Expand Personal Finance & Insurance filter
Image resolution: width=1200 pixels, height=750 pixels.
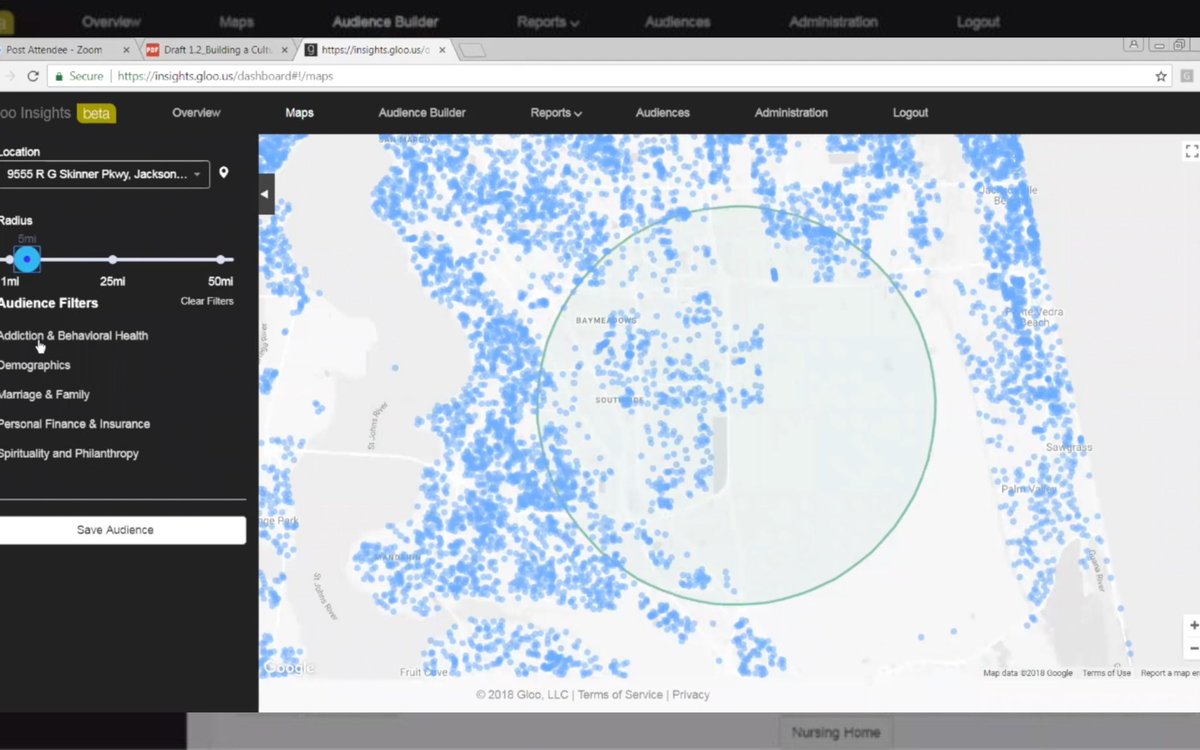(75, 424)
